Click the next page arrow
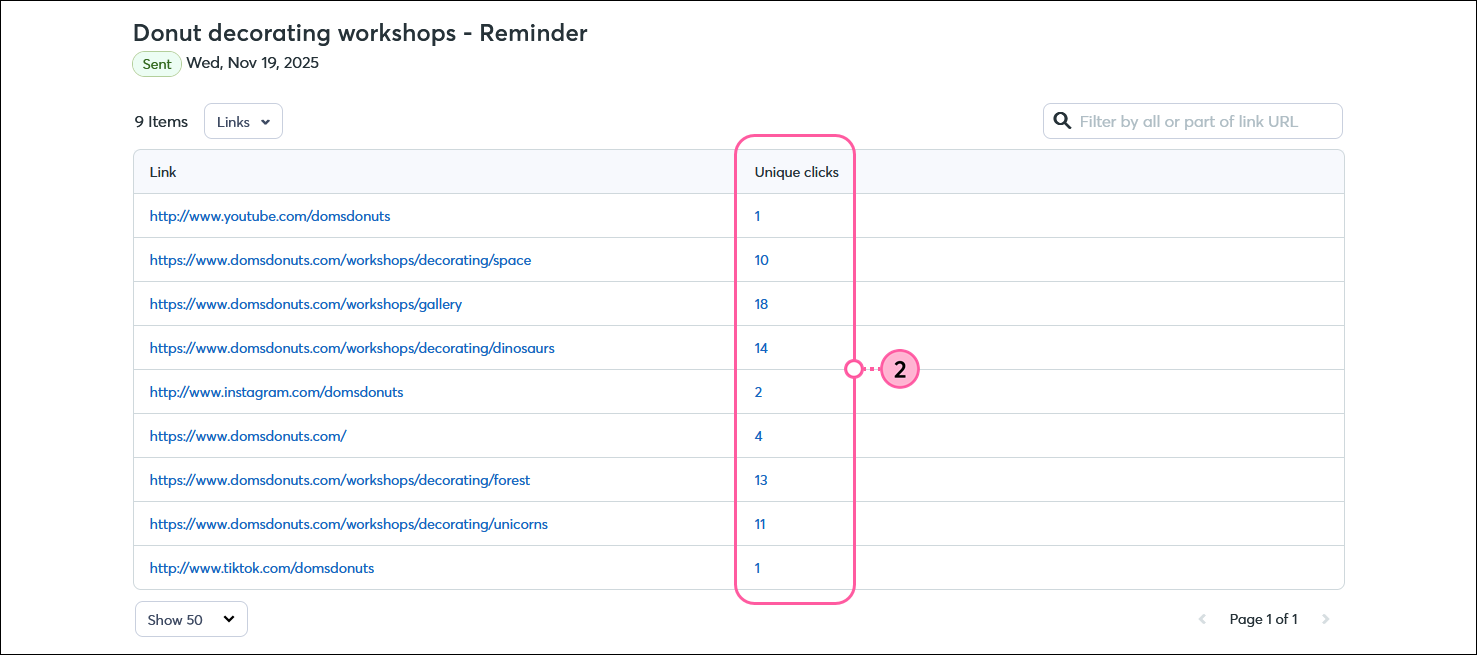This screenshot has width=1477, height=655. tap(1326, 619)
